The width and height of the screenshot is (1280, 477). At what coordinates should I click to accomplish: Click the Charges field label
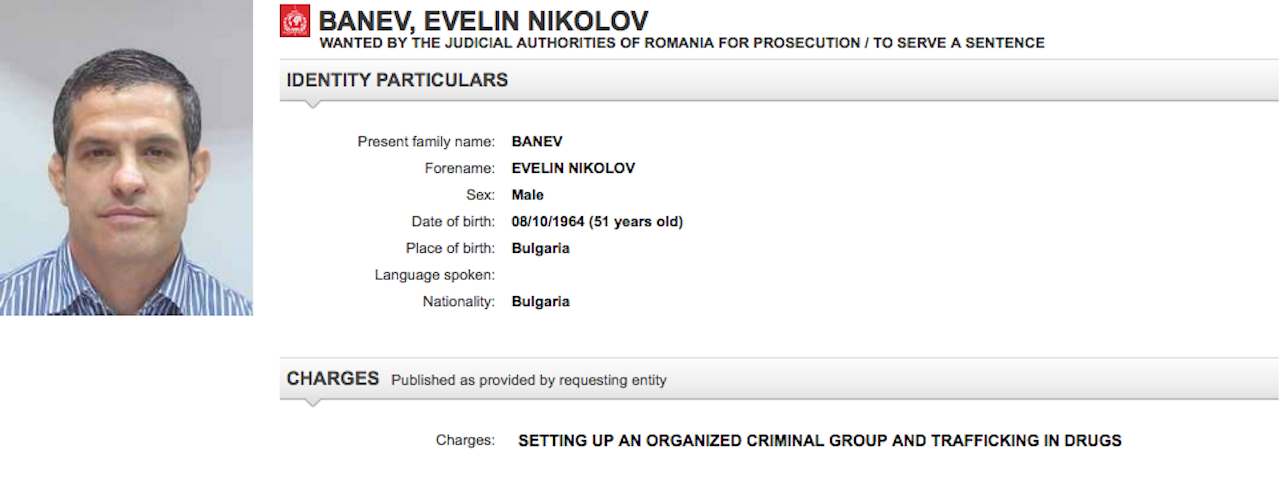pyautogui.click(x=465, y=440)
